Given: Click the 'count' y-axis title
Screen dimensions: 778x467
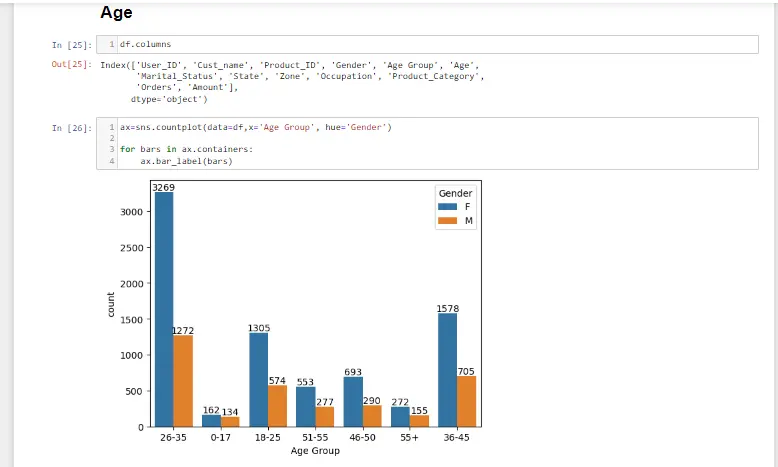Looking at the screenshot, I should click(x=113, y=304).
